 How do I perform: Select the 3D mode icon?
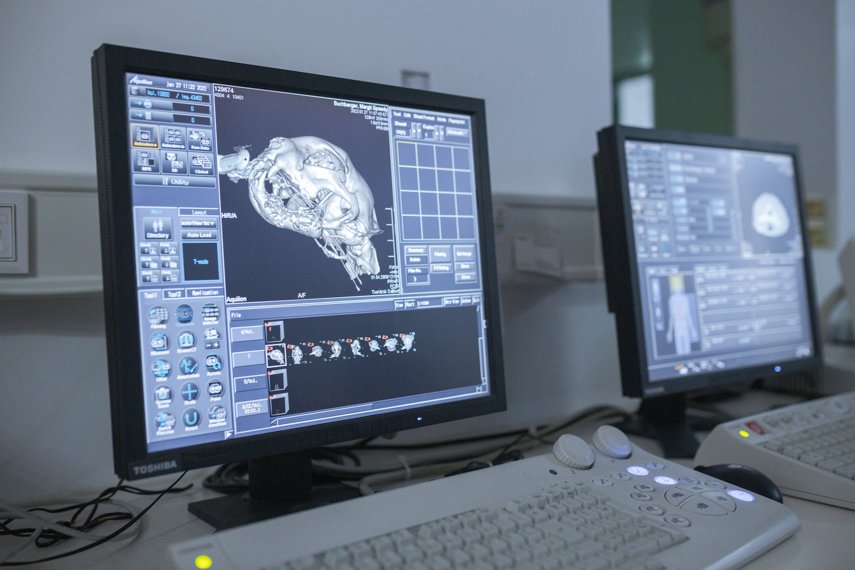point(173,163)
